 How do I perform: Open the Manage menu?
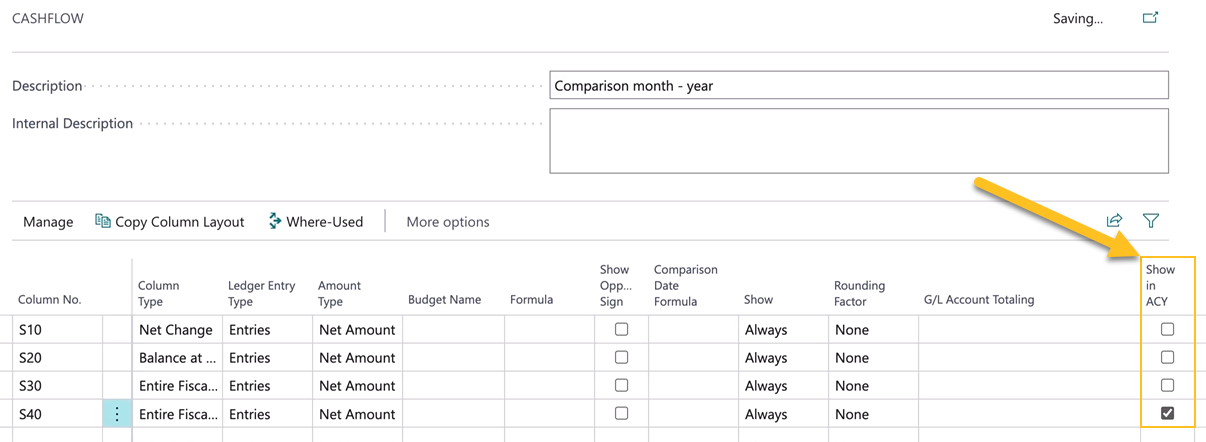[48, 222]
